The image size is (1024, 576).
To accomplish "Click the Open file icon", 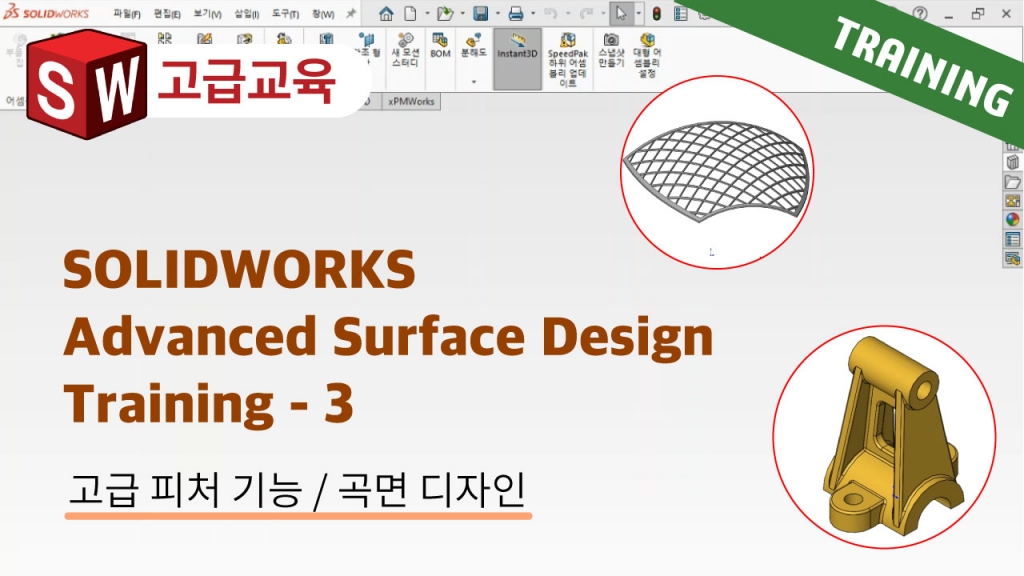I will (x=445, y=13).
